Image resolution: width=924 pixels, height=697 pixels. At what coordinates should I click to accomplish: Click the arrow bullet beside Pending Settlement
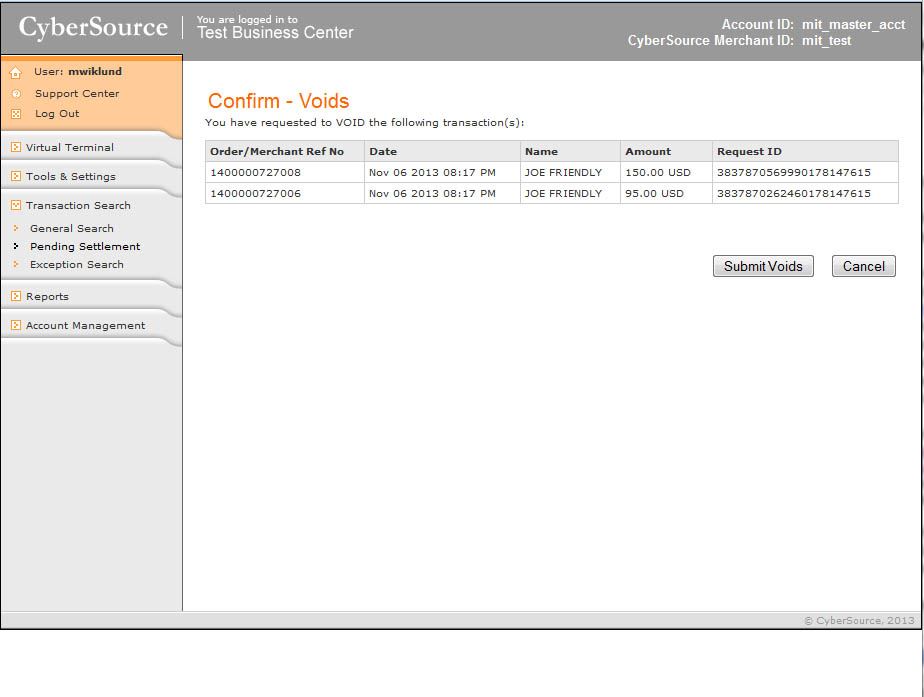(x=16, y=247)
